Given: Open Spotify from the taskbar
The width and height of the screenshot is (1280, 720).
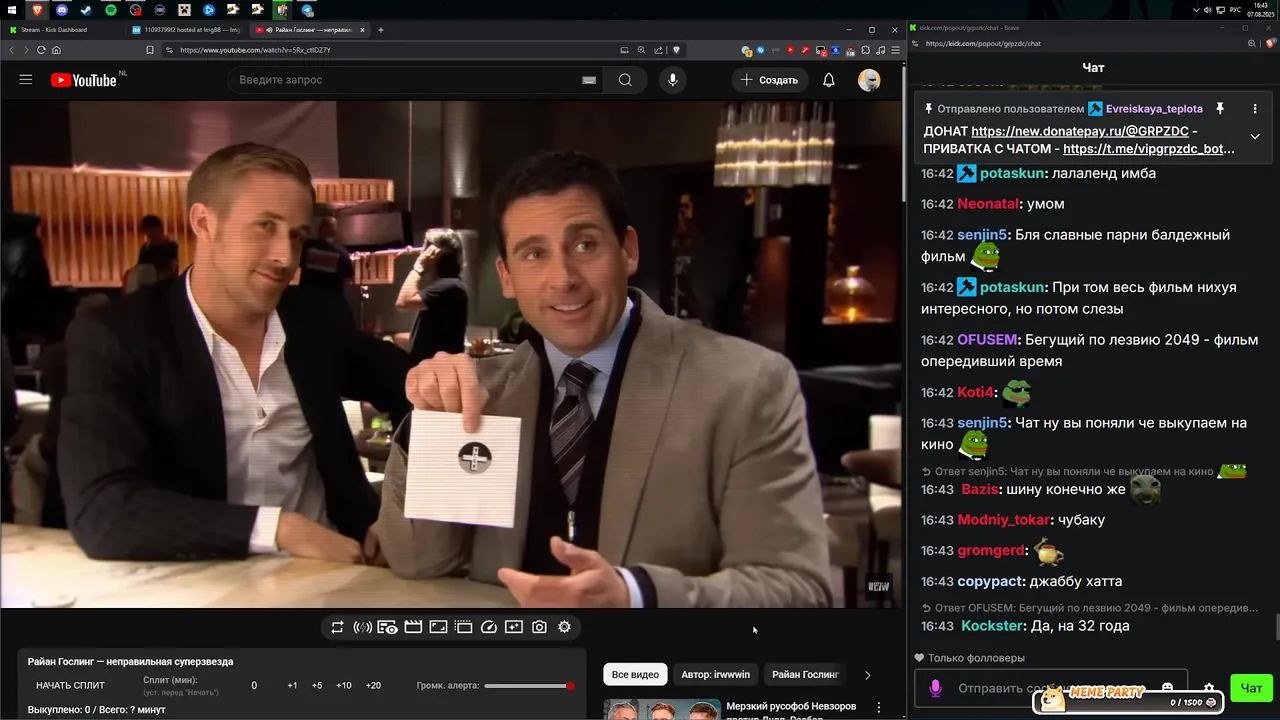Looking at the screenshot, I should point(110,10).
